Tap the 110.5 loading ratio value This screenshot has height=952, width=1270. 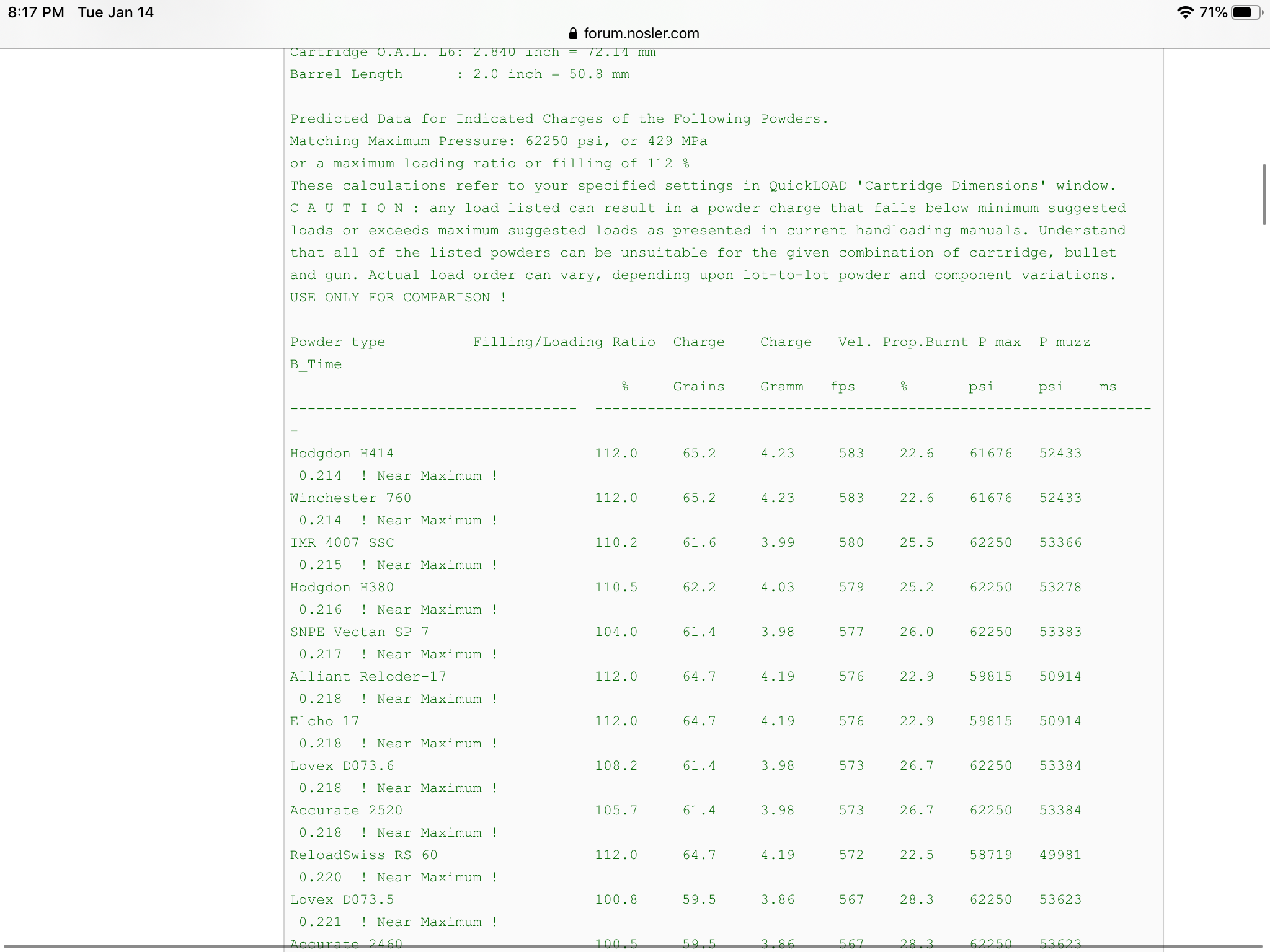click(616, 588)
